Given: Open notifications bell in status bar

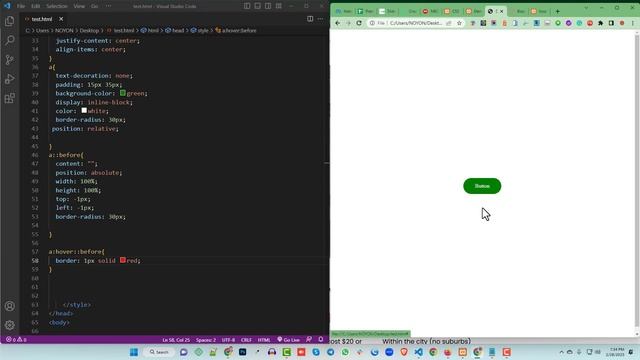Looking at the screenshot, I should coord(321,339).
